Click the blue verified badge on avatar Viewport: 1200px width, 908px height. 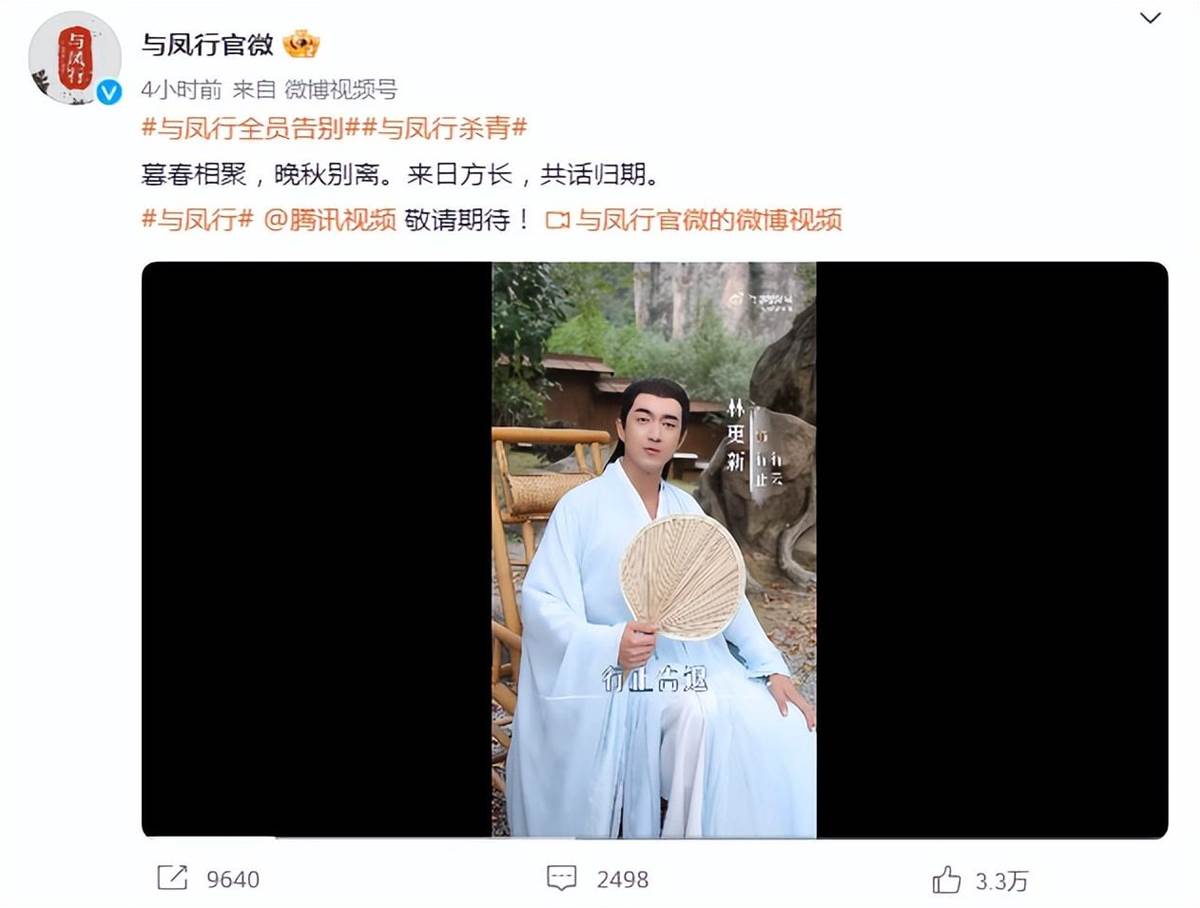(108, 92)
